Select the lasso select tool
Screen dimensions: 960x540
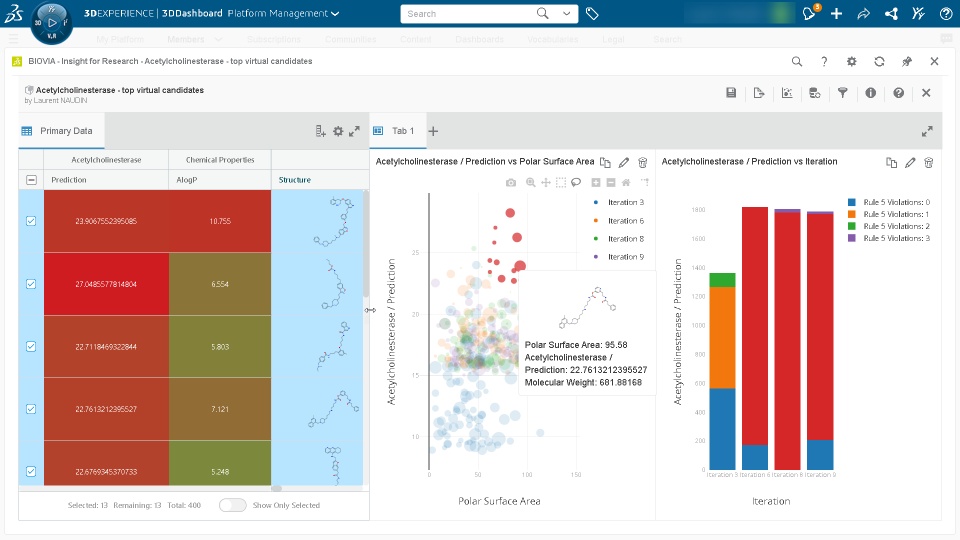(576, 182)
